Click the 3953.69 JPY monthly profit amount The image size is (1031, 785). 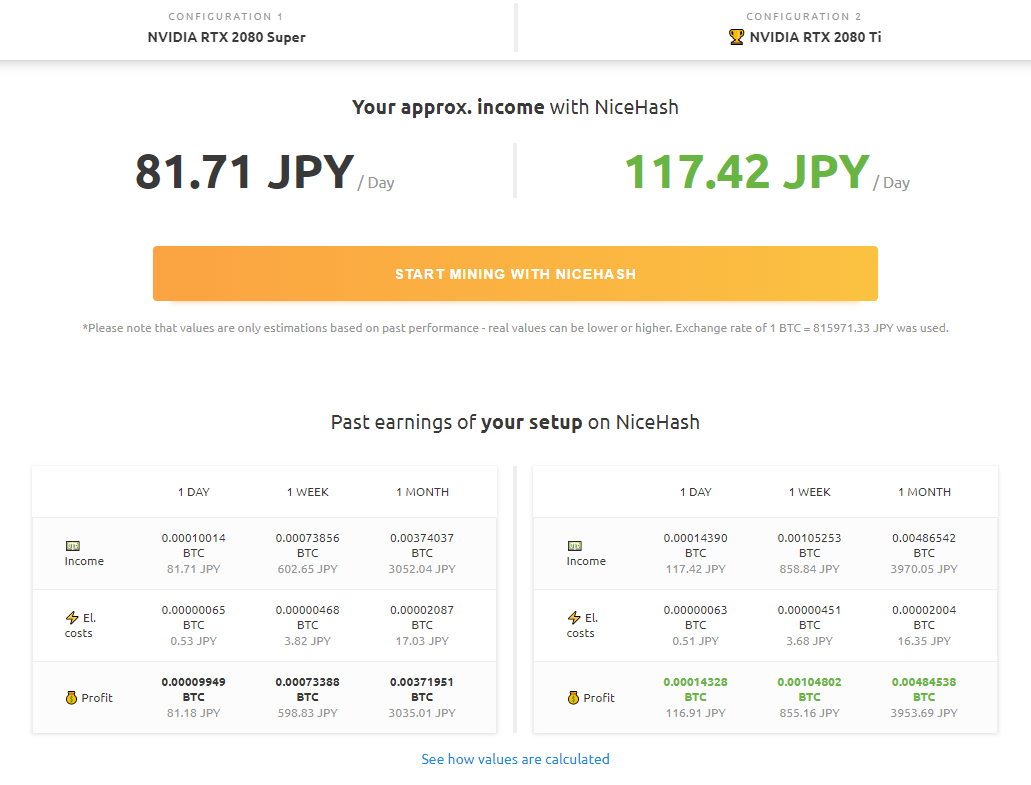[924, 713]
